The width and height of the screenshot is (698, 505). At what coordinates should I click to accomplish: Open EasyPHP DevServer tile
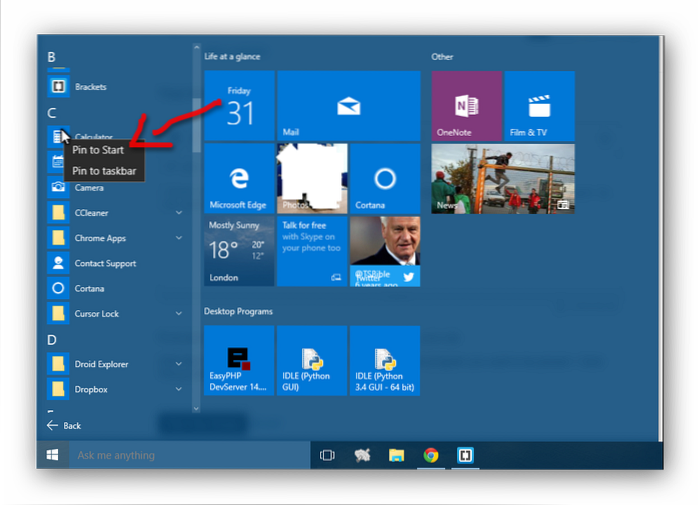238,360
